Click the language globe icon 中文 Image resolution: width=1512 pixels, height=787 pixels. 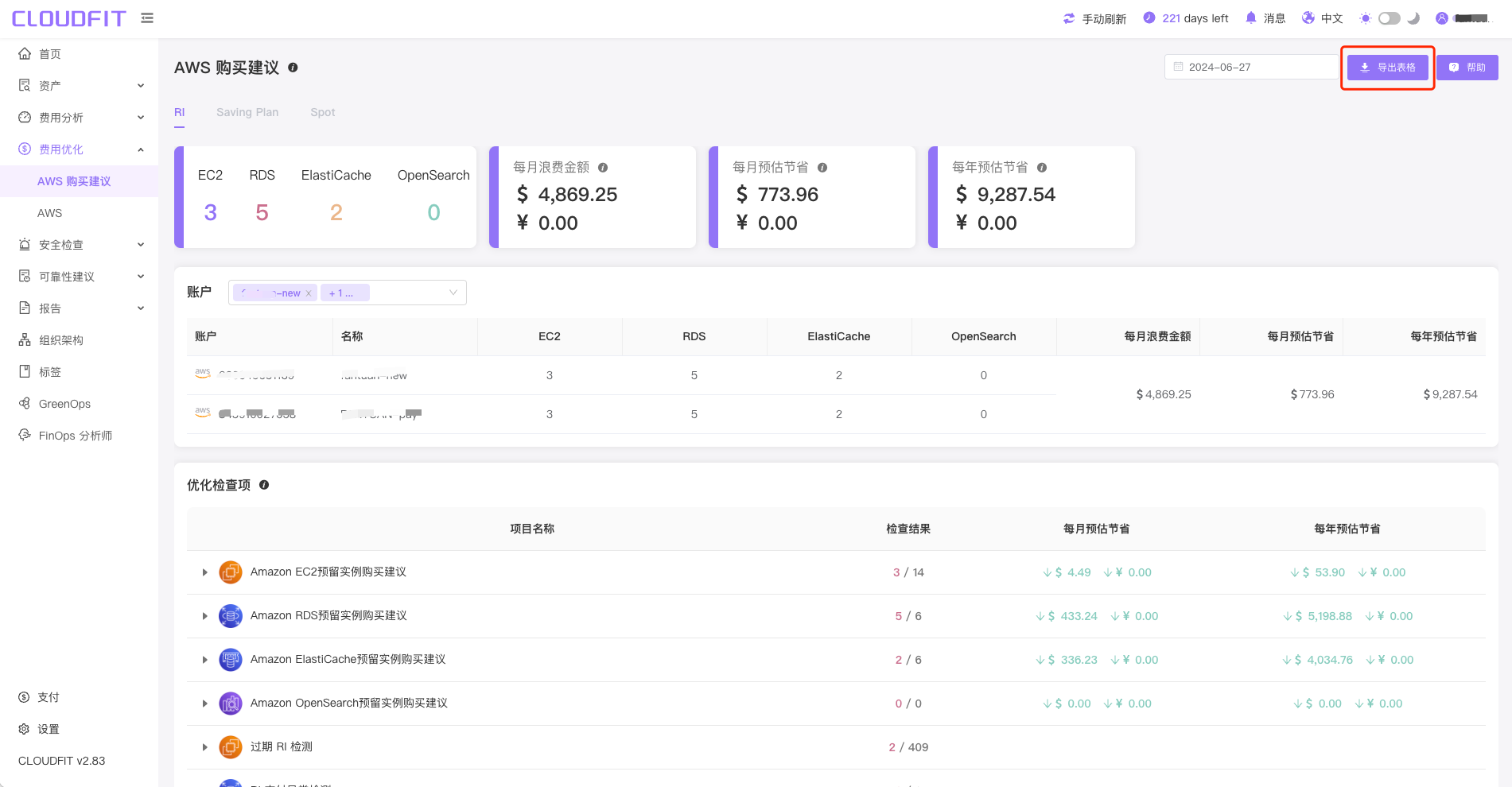[1308, 17]
